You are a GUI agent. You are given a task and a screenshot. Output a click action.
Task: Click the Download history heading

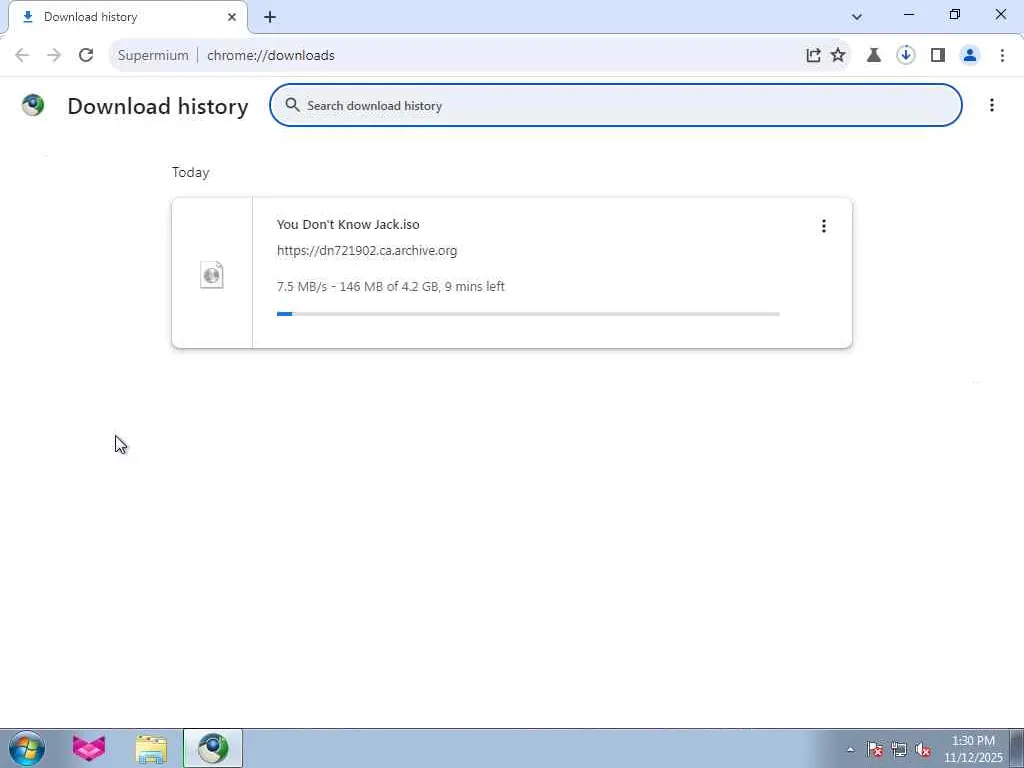pyautogui.click(x=158, y=106)
